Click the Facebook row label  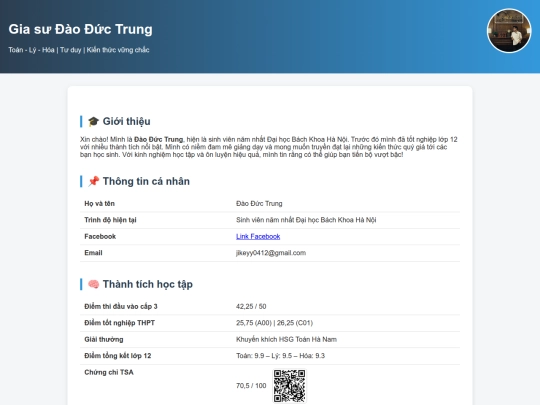[x=100, y=236]
